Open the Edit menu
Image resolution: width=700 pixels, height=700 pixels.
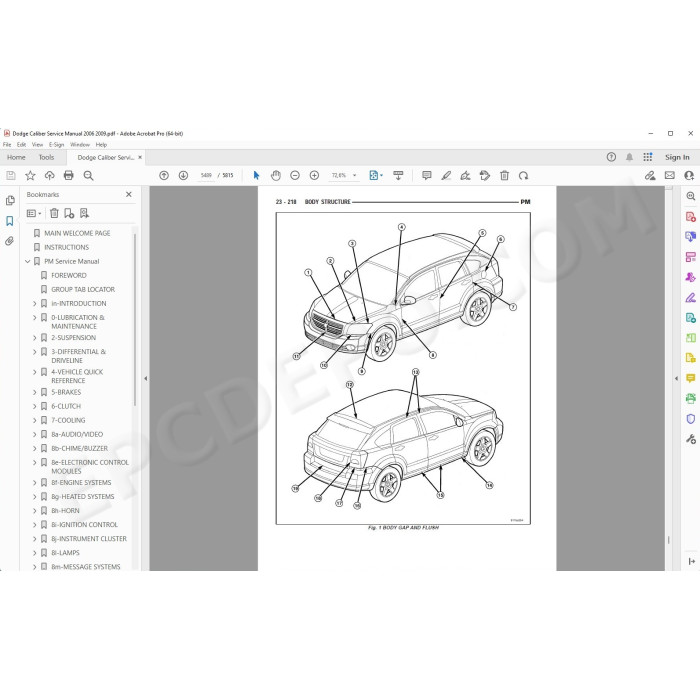[21, 145]
